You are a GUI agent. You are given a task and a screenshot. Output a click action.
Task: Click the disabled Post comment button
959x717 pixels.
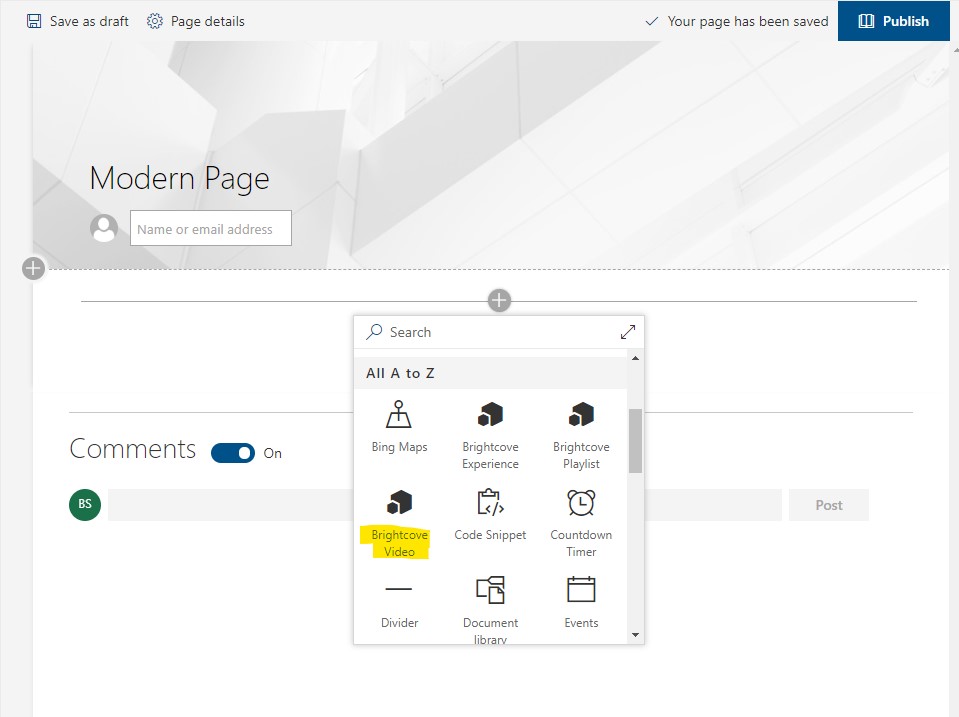coord(828,505)
